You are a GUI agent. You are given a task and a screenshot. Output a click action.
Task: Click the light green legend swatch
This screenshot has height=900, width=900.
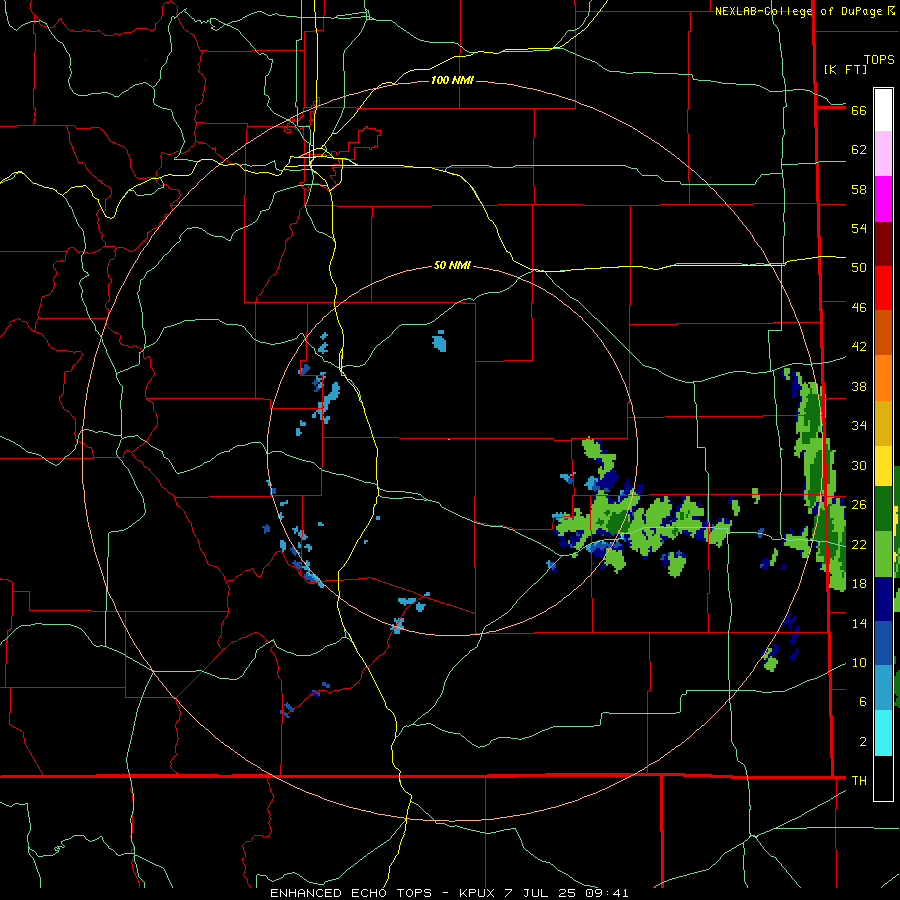coord(883,553)
